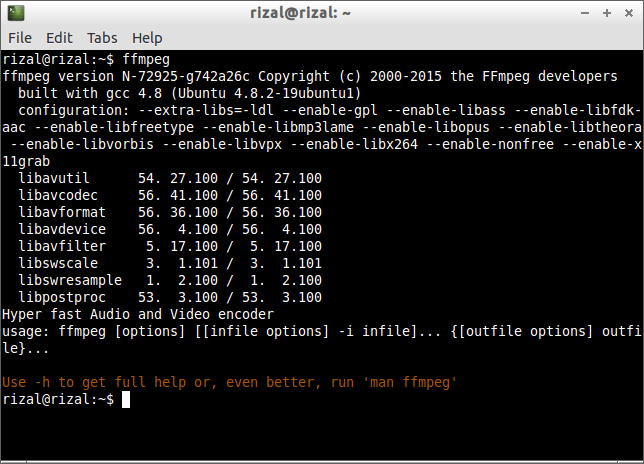This screenshot has width=644, height=464.
Task: Open the Edit menu
Action: [x=59, y=38]
